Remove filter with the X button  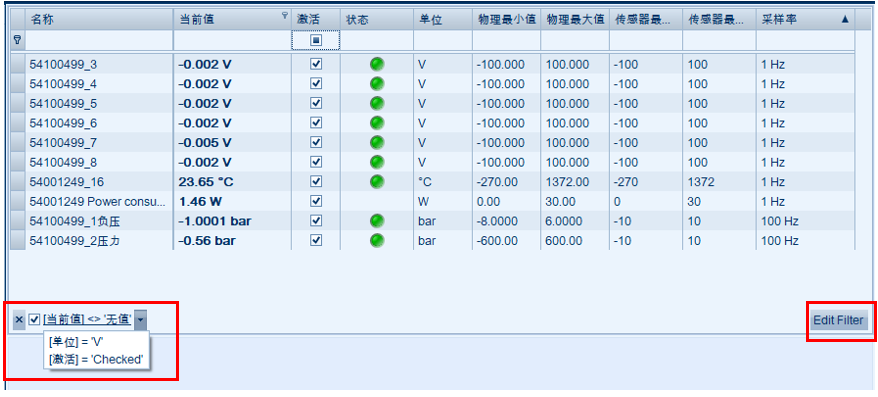18,320
